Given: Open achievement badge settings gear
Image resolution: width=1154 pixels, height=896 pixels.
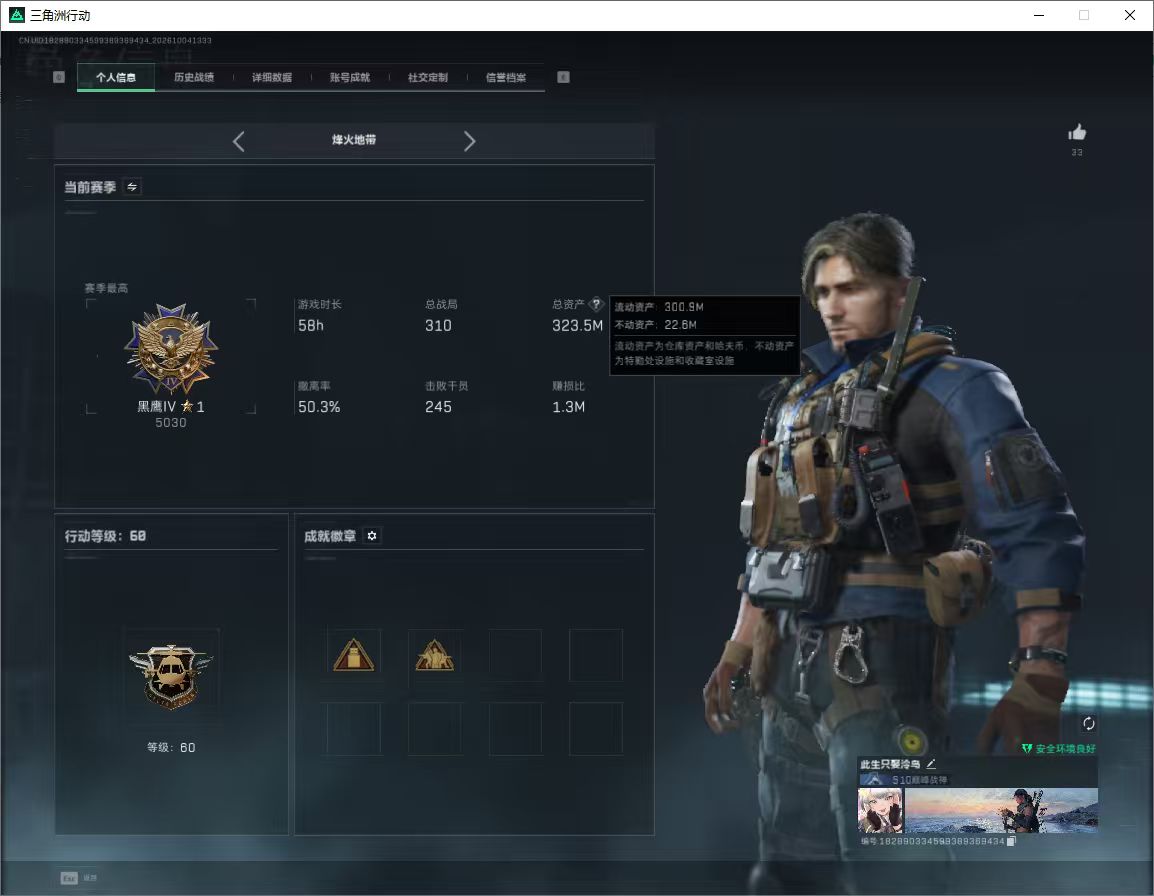Looking at the screenshot, I should tap(372, 536).
